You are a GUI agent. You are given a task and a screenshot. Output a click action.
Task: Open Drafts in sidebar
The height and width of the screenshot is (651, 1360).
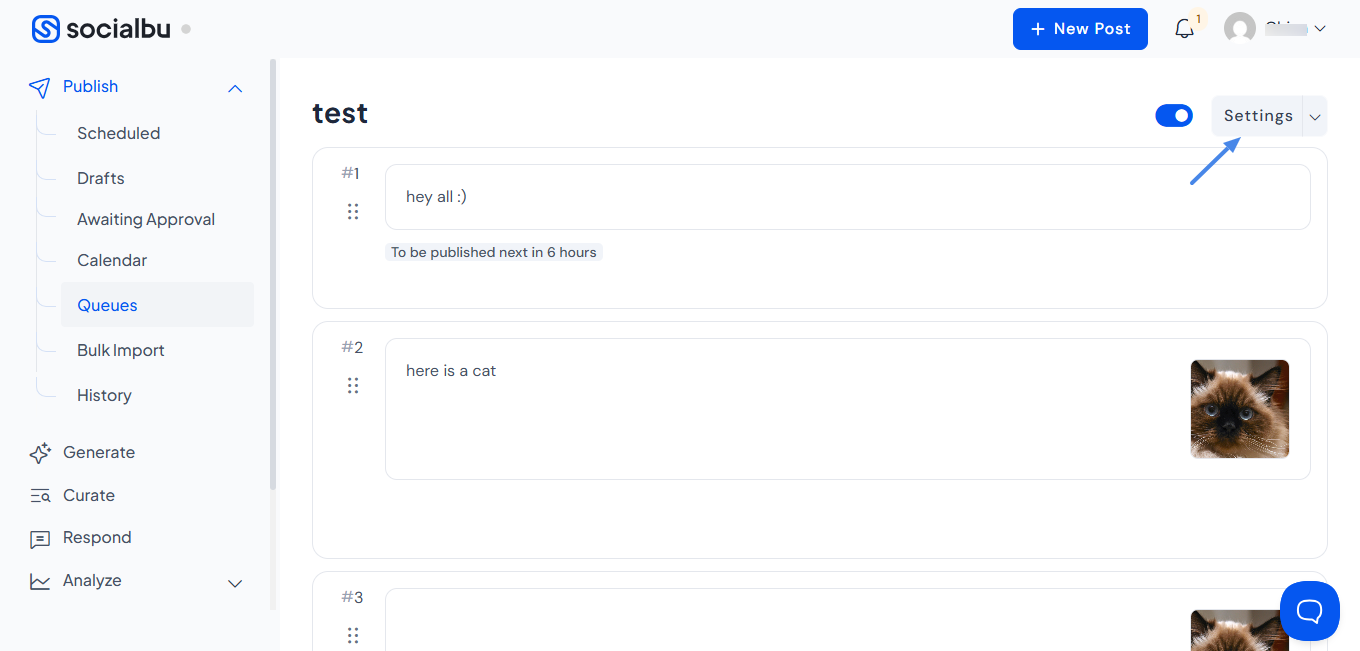101,178
